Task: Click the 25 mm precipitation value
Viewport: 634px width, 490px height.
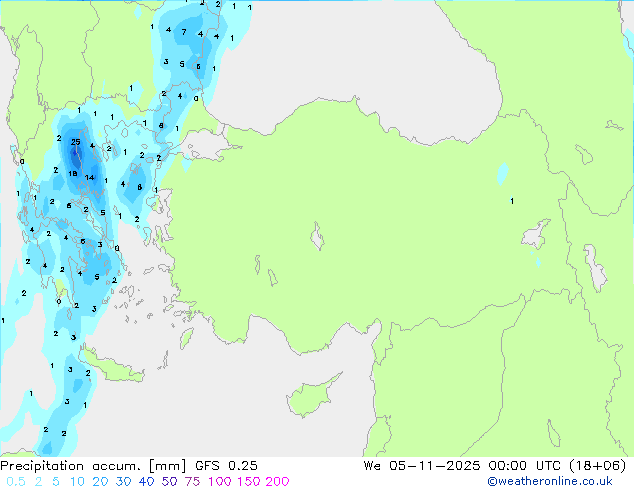Action: (x=76, y=142)
